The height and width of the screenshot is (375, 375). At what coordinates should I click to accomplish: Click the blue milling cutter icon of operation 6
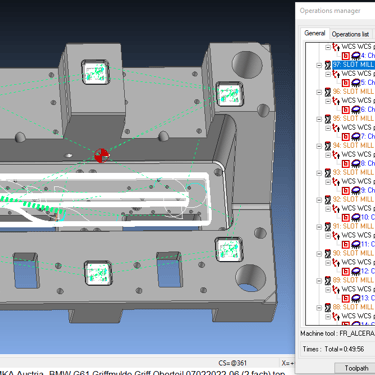coord(356,109)
